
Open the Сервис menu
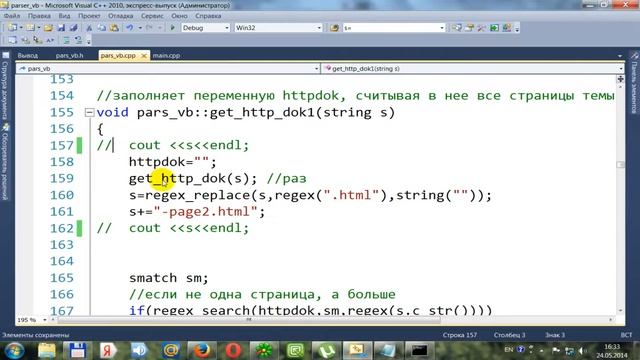click(x=152, y=16)
